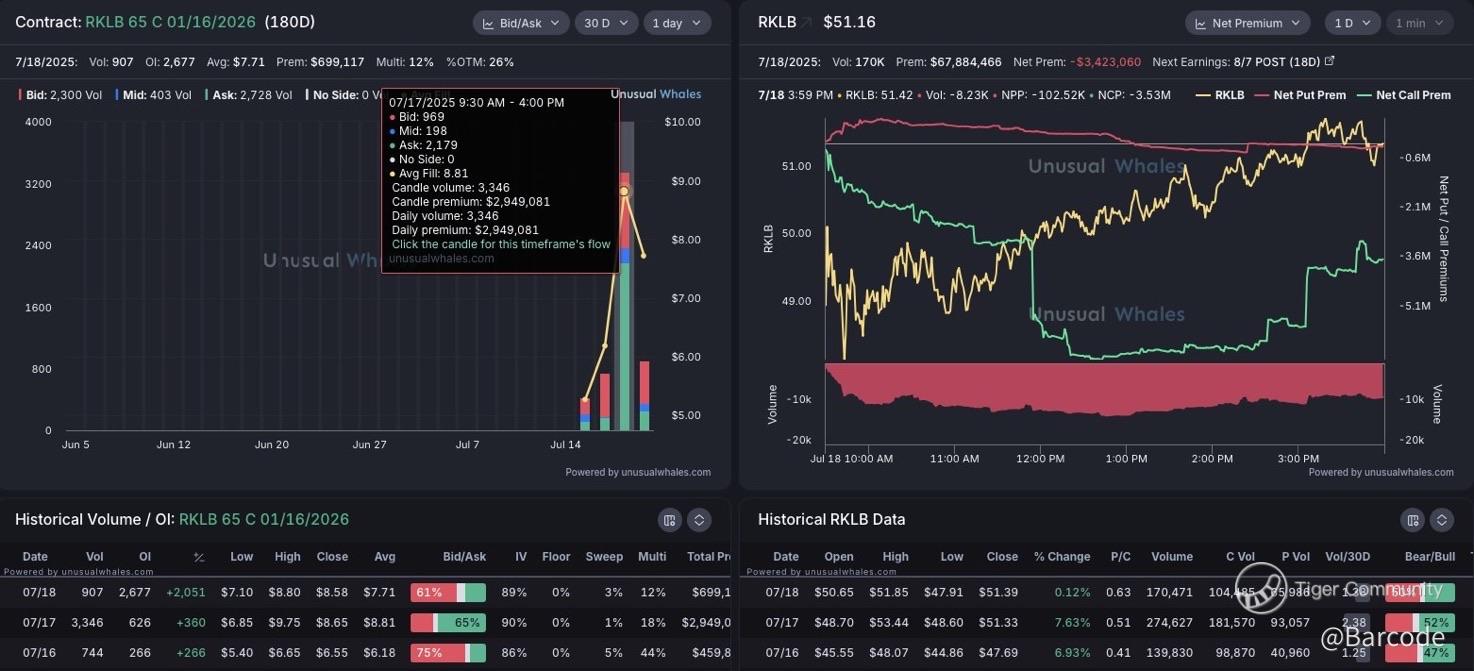Open the 1 min interval dropdown
Screen dimensions: 1474x671
1418,23
